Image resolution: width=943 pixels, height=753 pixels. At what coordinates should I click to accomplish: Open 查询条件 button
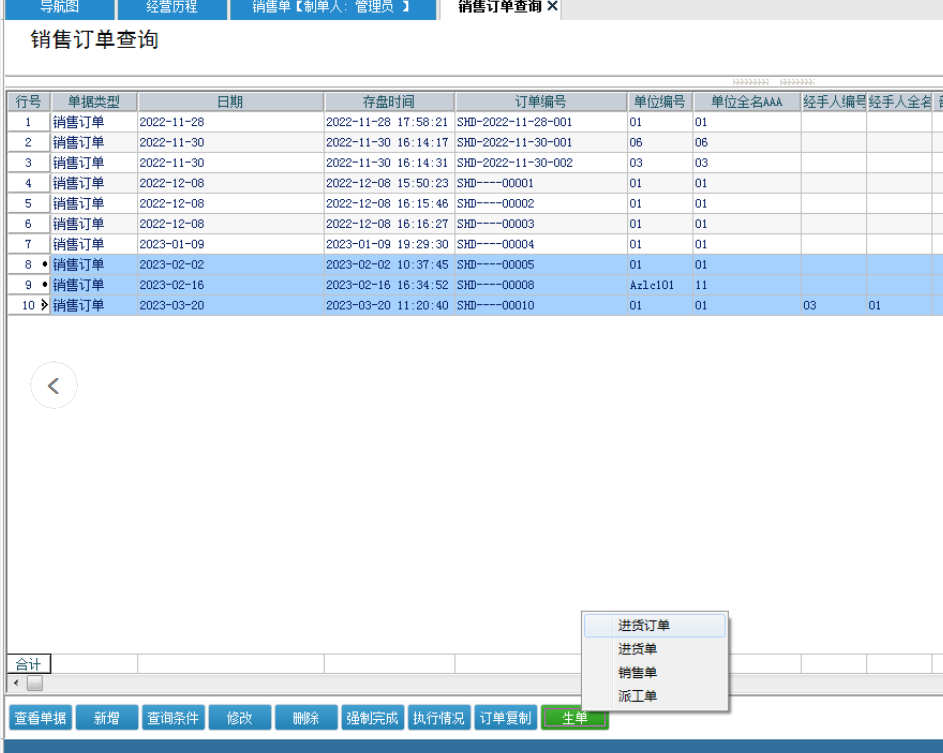173,718
